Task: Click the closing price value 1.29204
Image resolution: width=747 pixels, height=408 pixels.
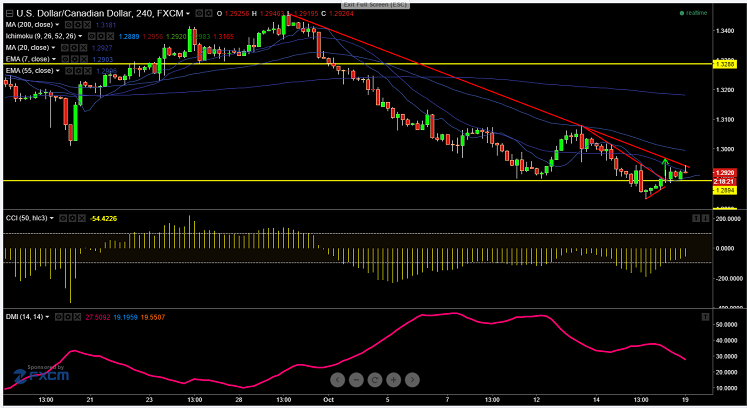Action: click(x=341, y=14)
